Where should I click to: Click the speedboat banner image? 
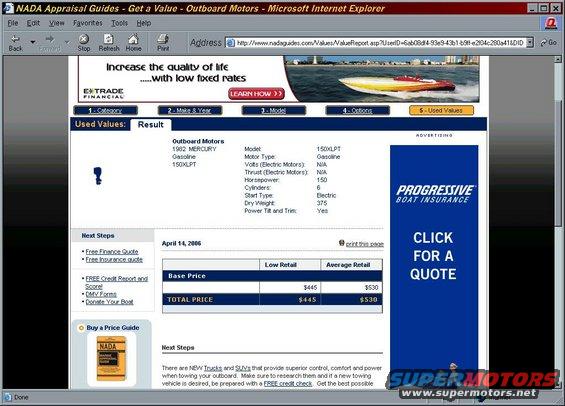tap(382, 79)
